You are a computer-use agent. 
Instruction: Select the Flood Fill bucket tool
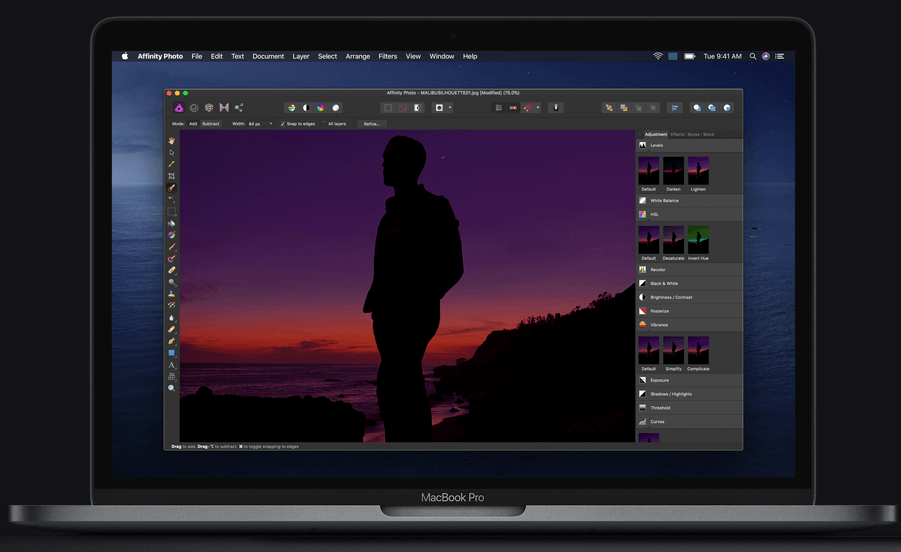171,223
